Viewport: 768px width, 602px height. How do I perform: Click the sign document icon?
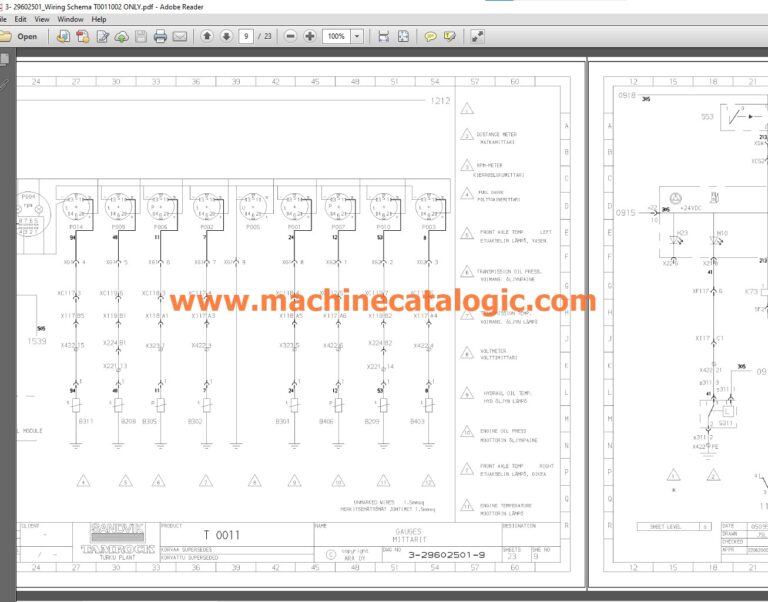point(102,36)
